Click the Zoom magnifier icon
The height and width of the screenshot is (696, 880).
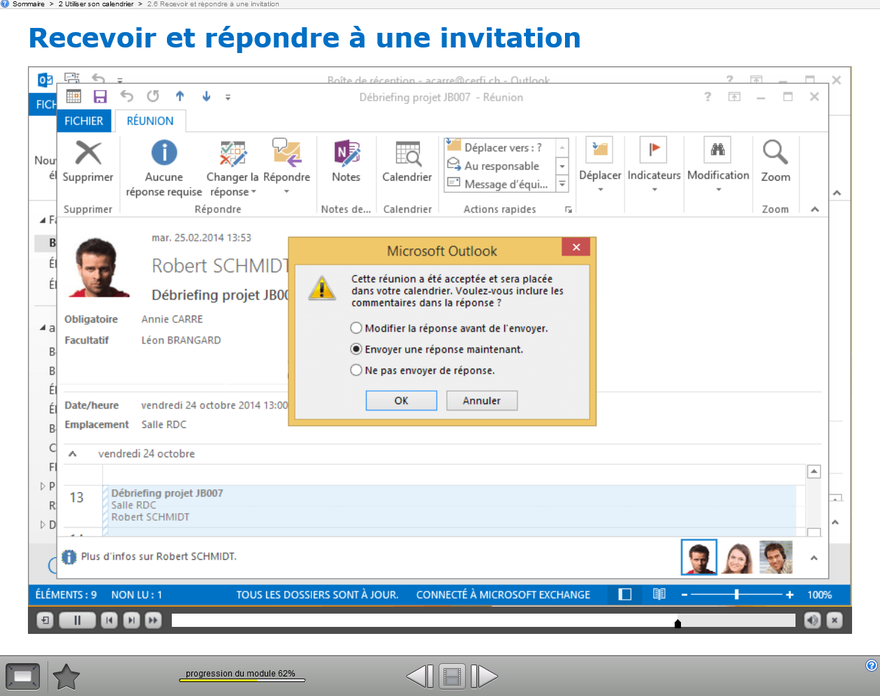point(775,153)
